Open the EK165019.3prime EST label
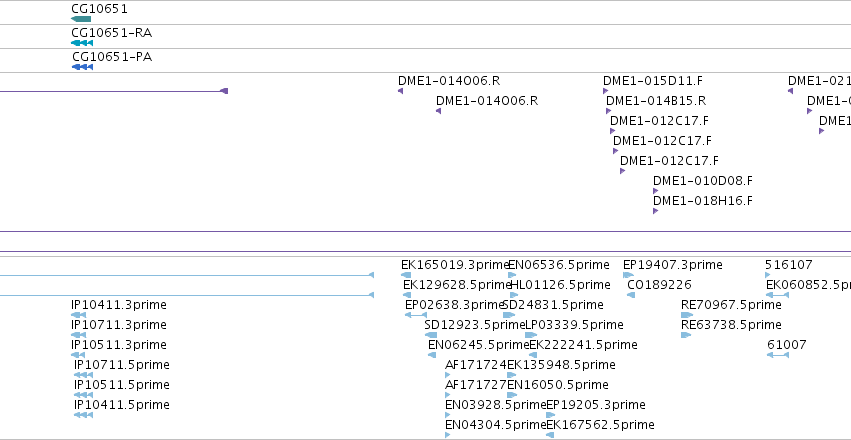Image resolution: width=851 pixels, height=440 pixels. coord(455,265)
